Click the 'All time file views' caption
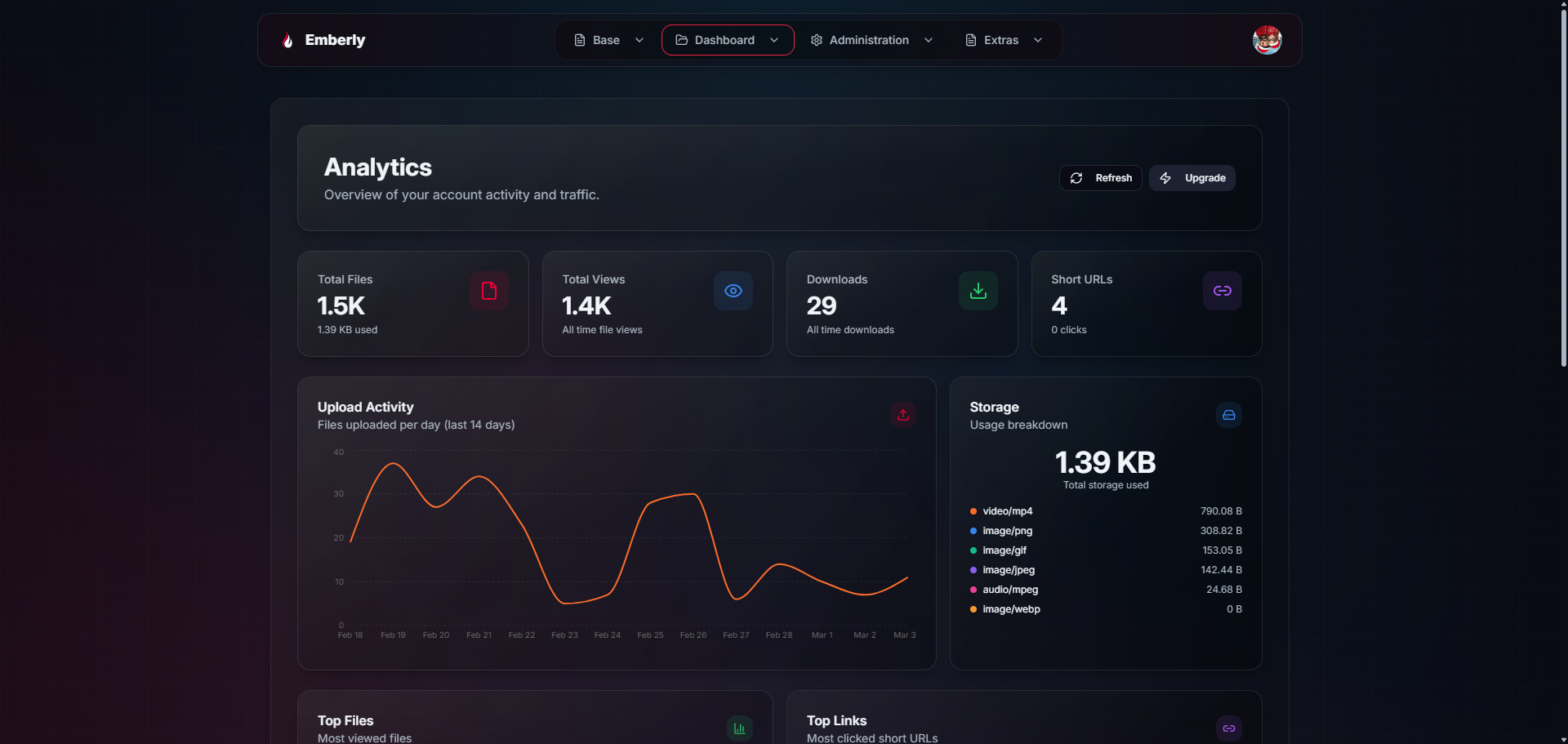 click(x=603, y=330)
